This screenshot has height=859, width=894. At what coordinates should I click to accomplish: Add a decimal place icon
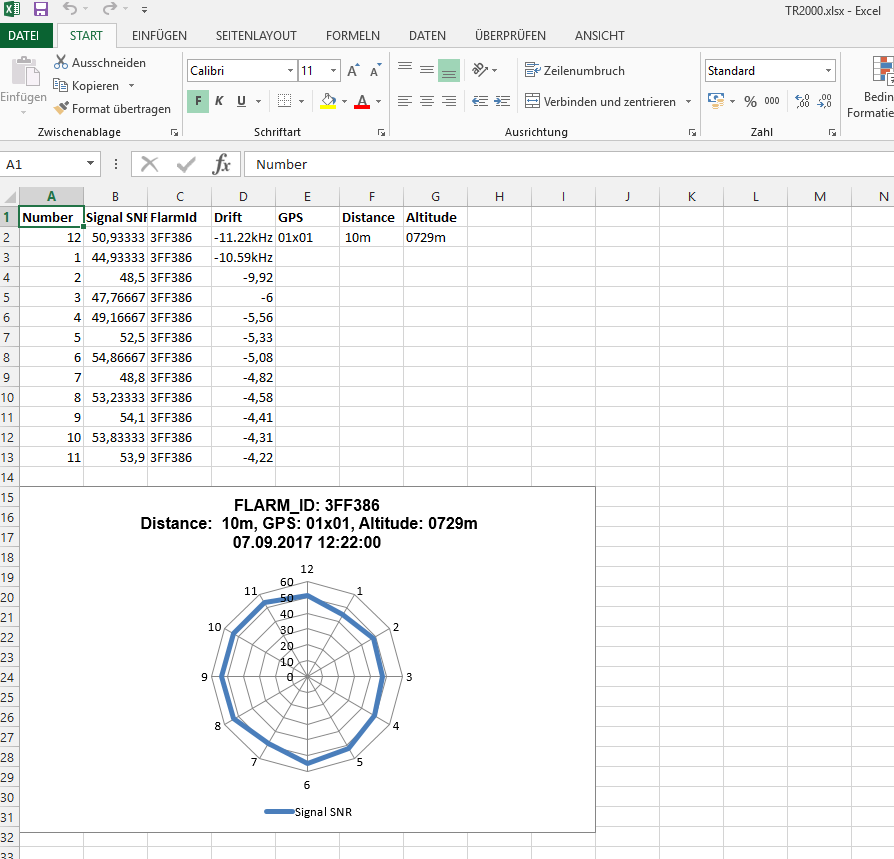coord(802,101)
